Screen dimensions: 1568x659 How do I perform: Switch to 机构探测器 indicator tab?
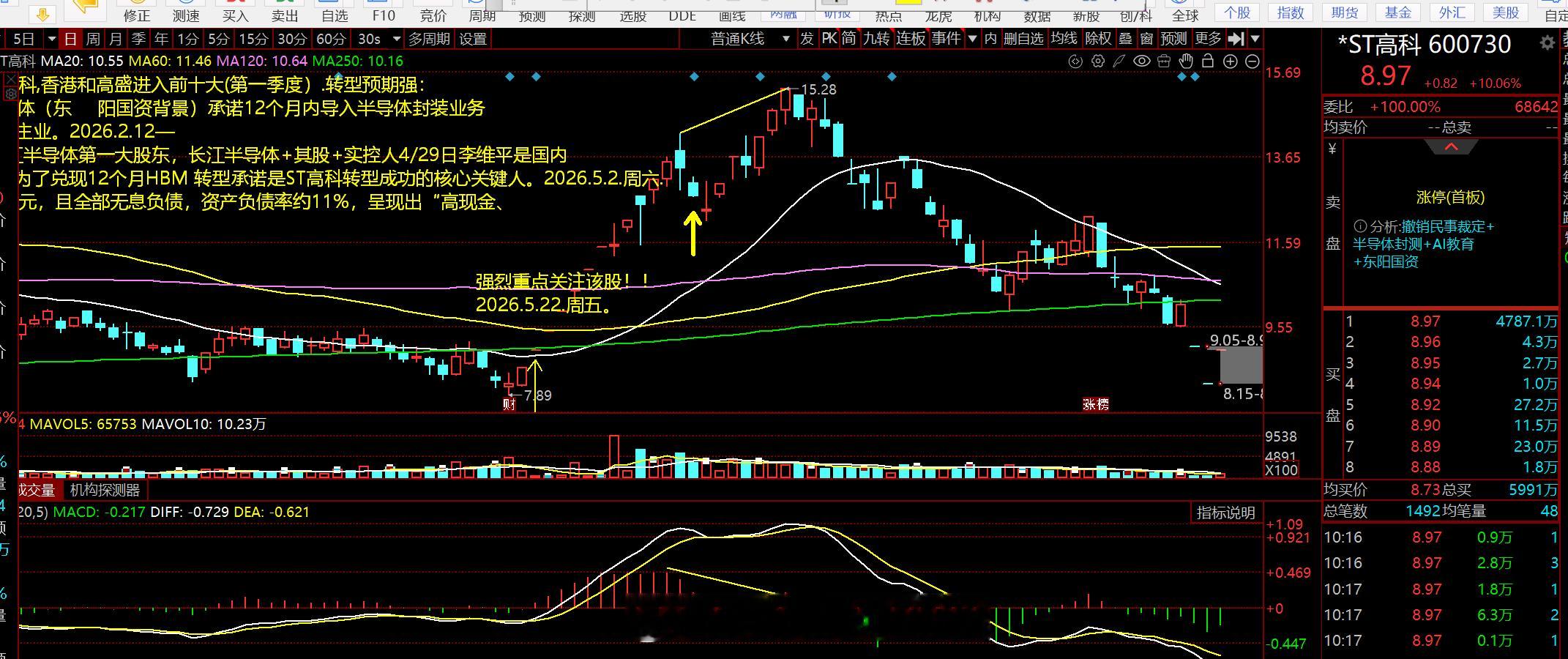click(105, 490)
